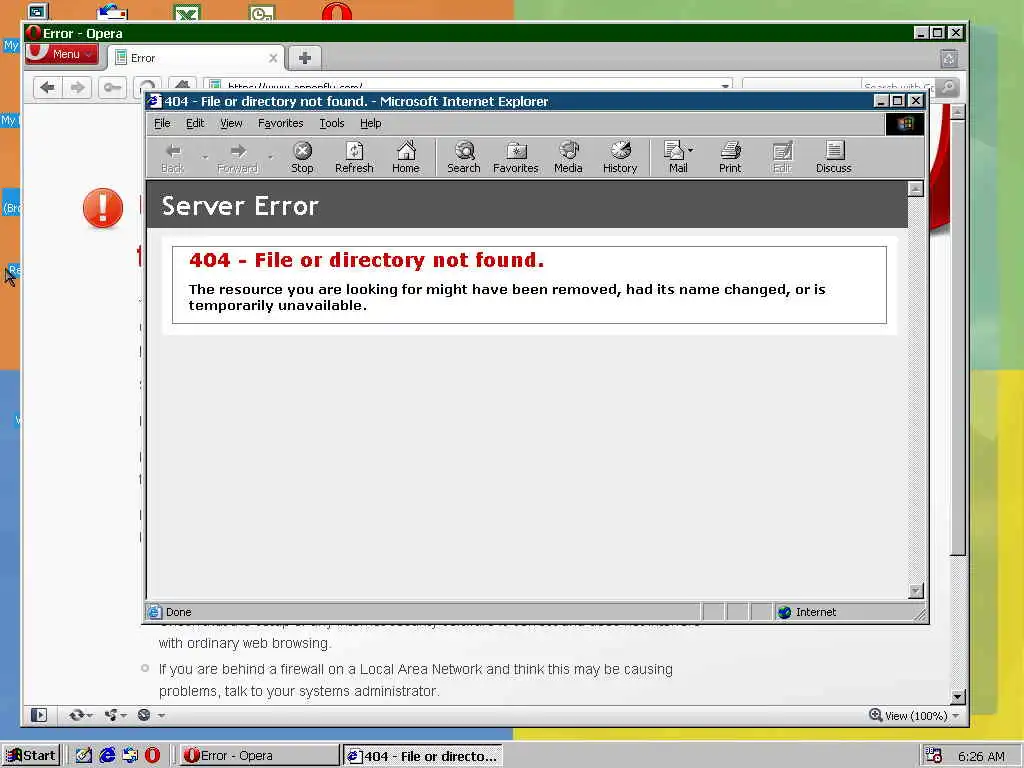The height and width of the screenshot is (768, 1024).
Task: Click the 6:26 AM taskbar clock
Action: [x=981, y=756]
